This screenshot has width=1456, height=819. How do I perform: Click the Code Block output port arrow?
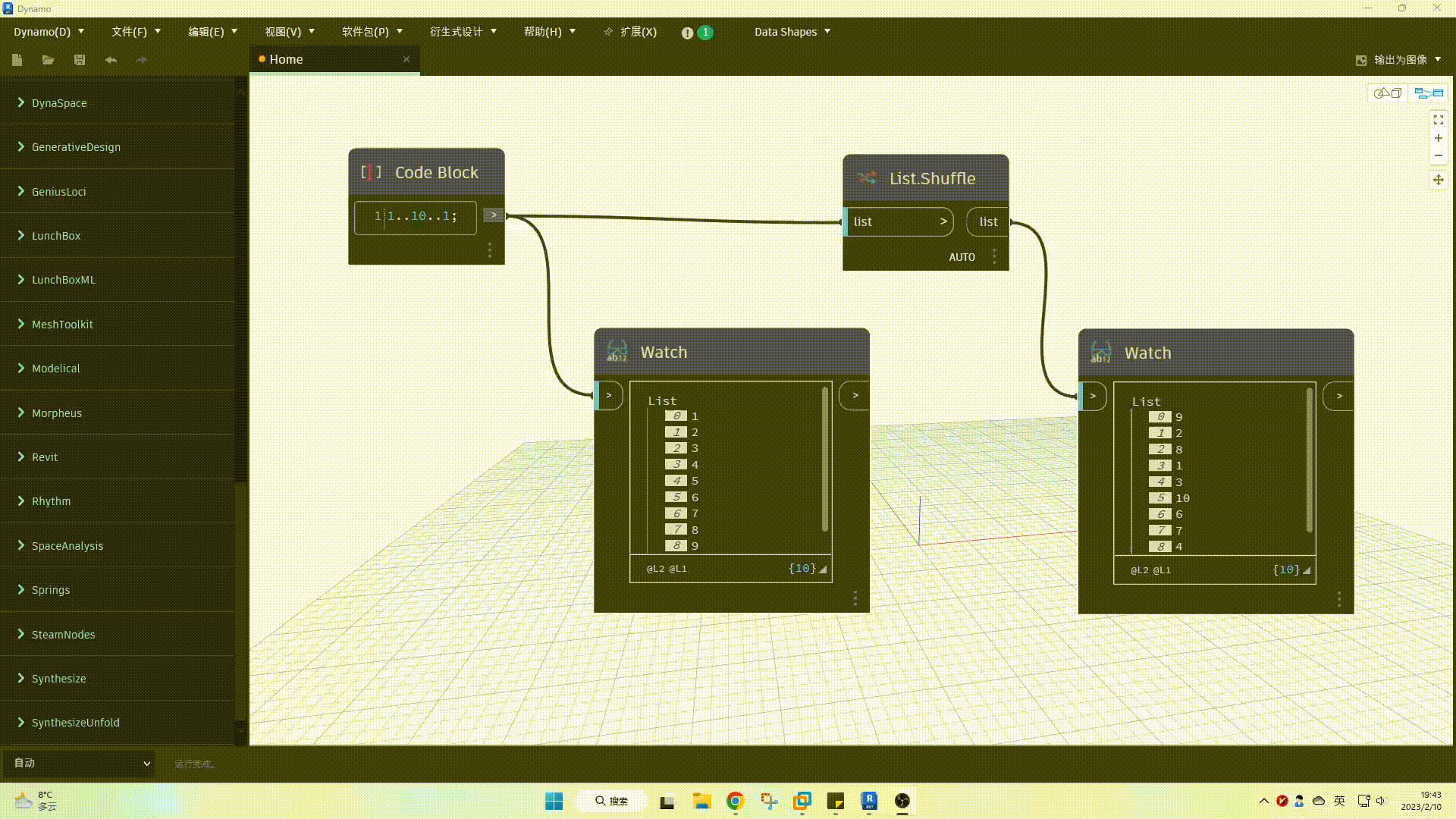pos(493,215)
